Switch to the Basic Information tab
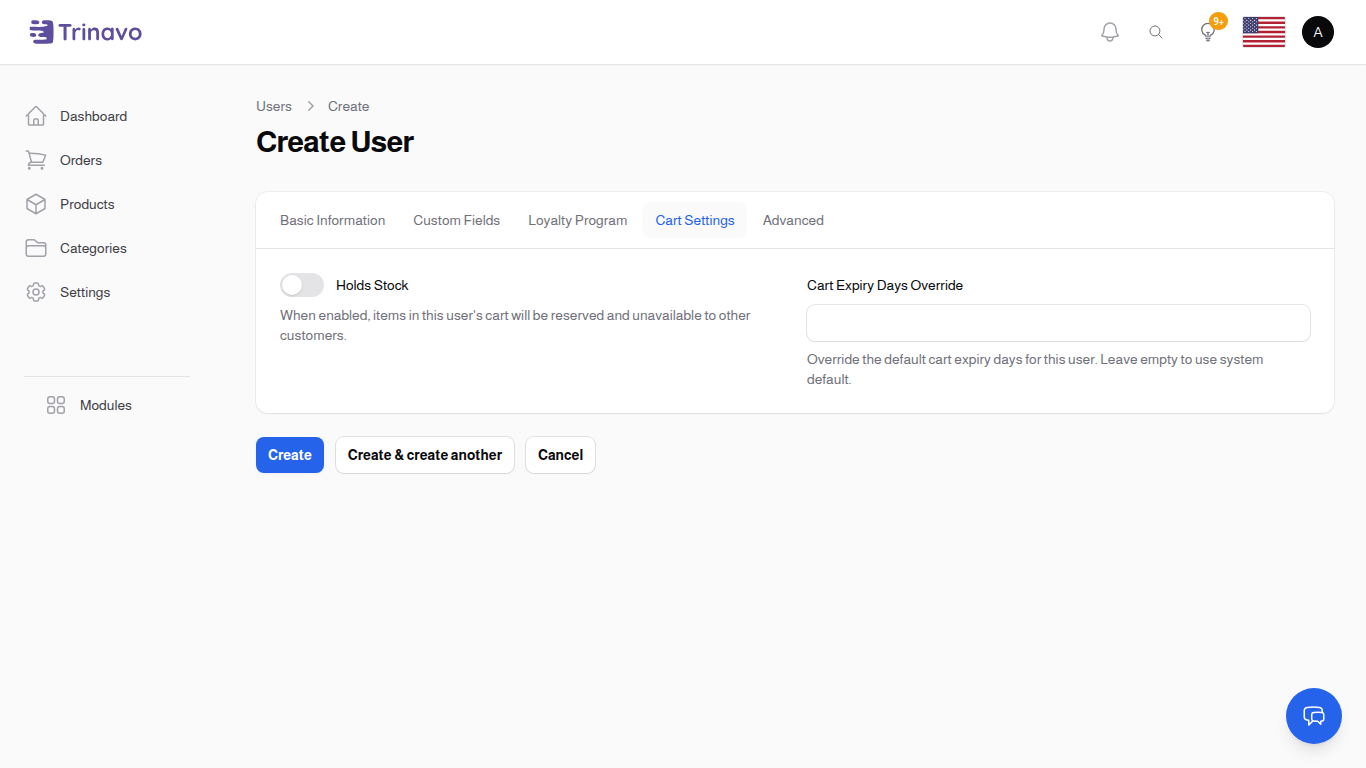 (332, 220)
